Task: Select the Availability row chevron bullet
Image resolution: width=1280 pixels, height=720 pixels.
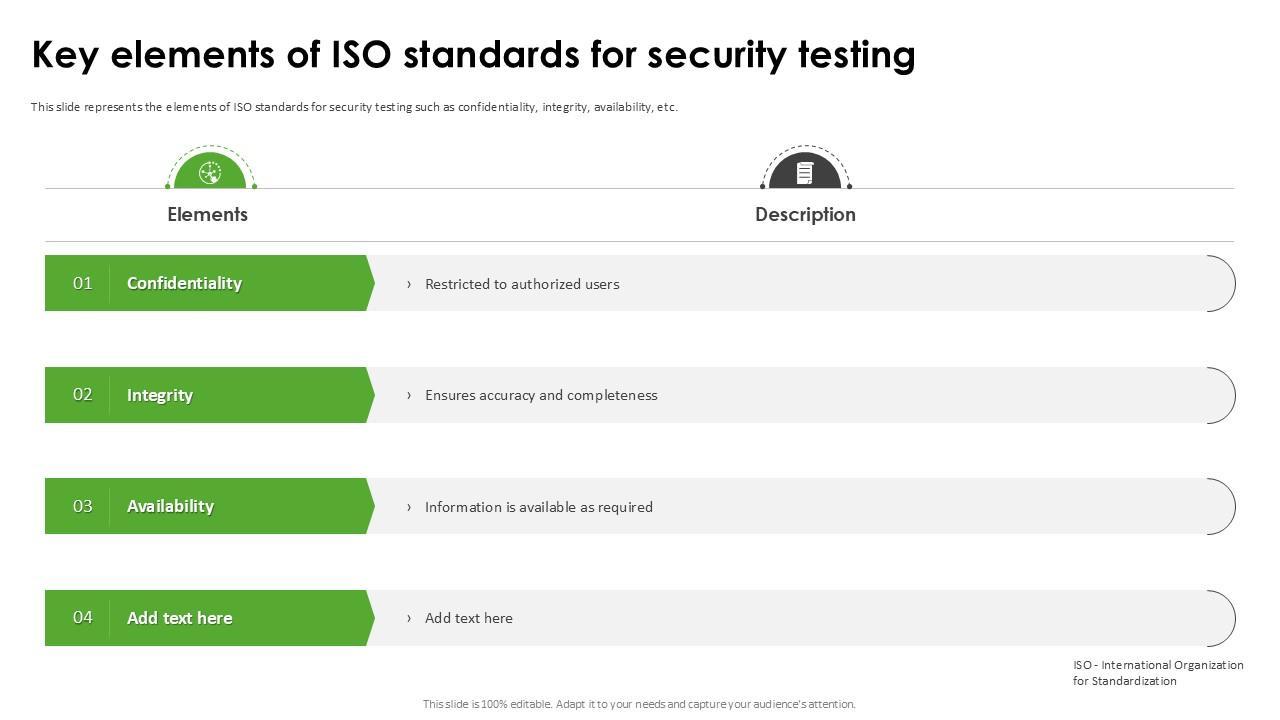Action: coord(409,507)
